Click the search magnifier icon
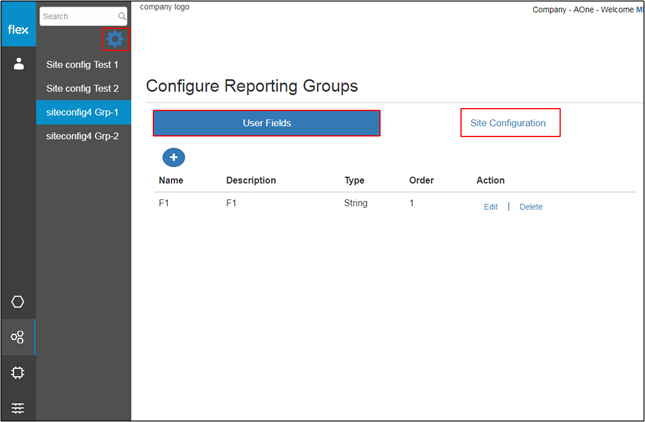645x422 pixels. pyautogui.click(x=122, y=16)
